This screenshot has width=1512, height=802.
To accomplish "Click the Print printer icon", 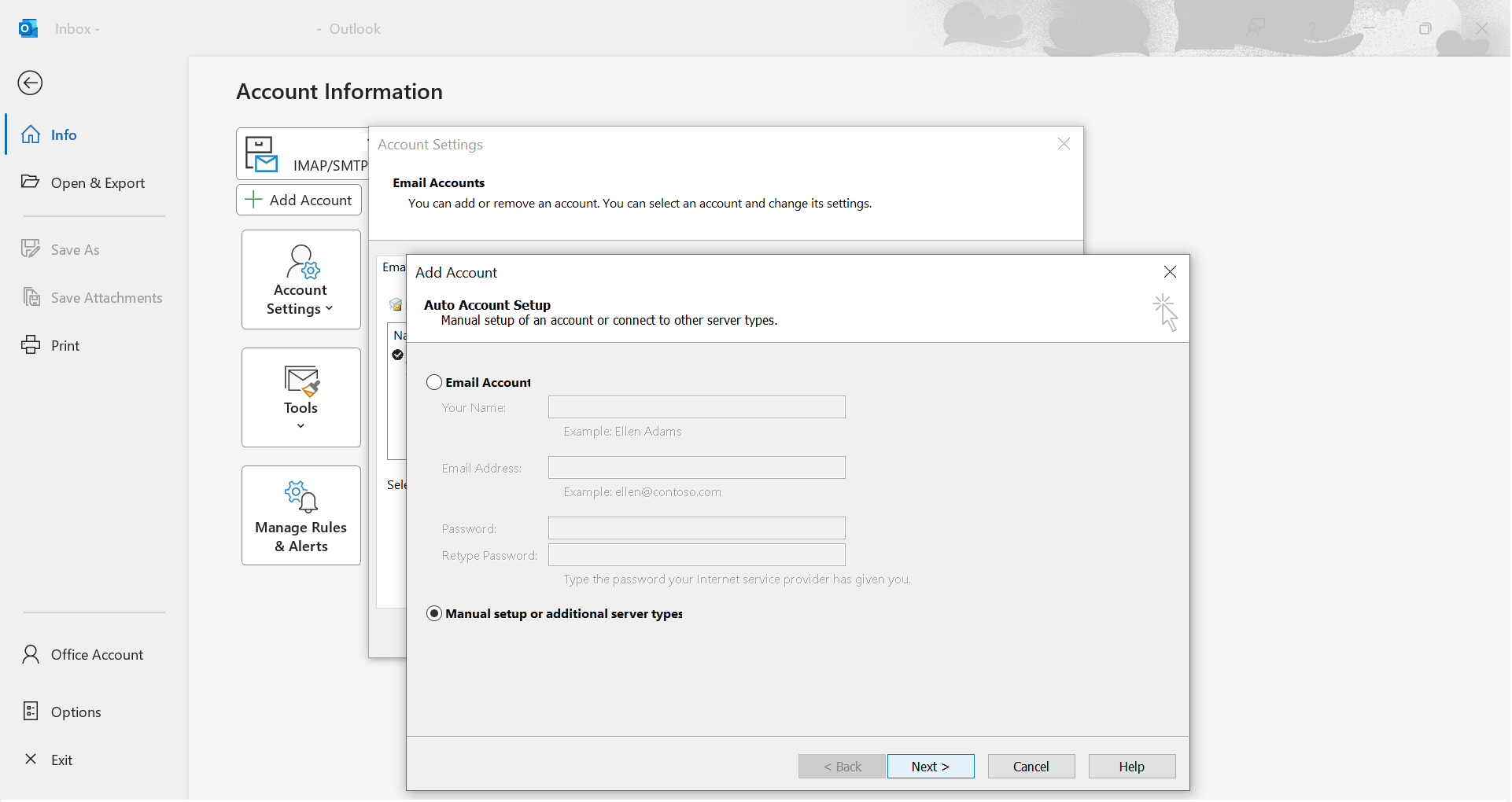I will (31, 344).
